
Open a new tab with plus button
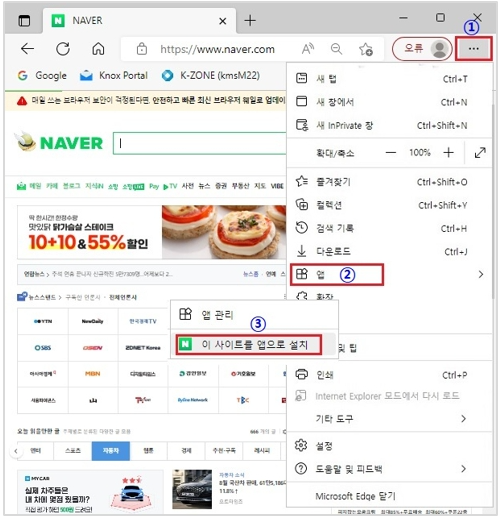click(x=250, y=21)
